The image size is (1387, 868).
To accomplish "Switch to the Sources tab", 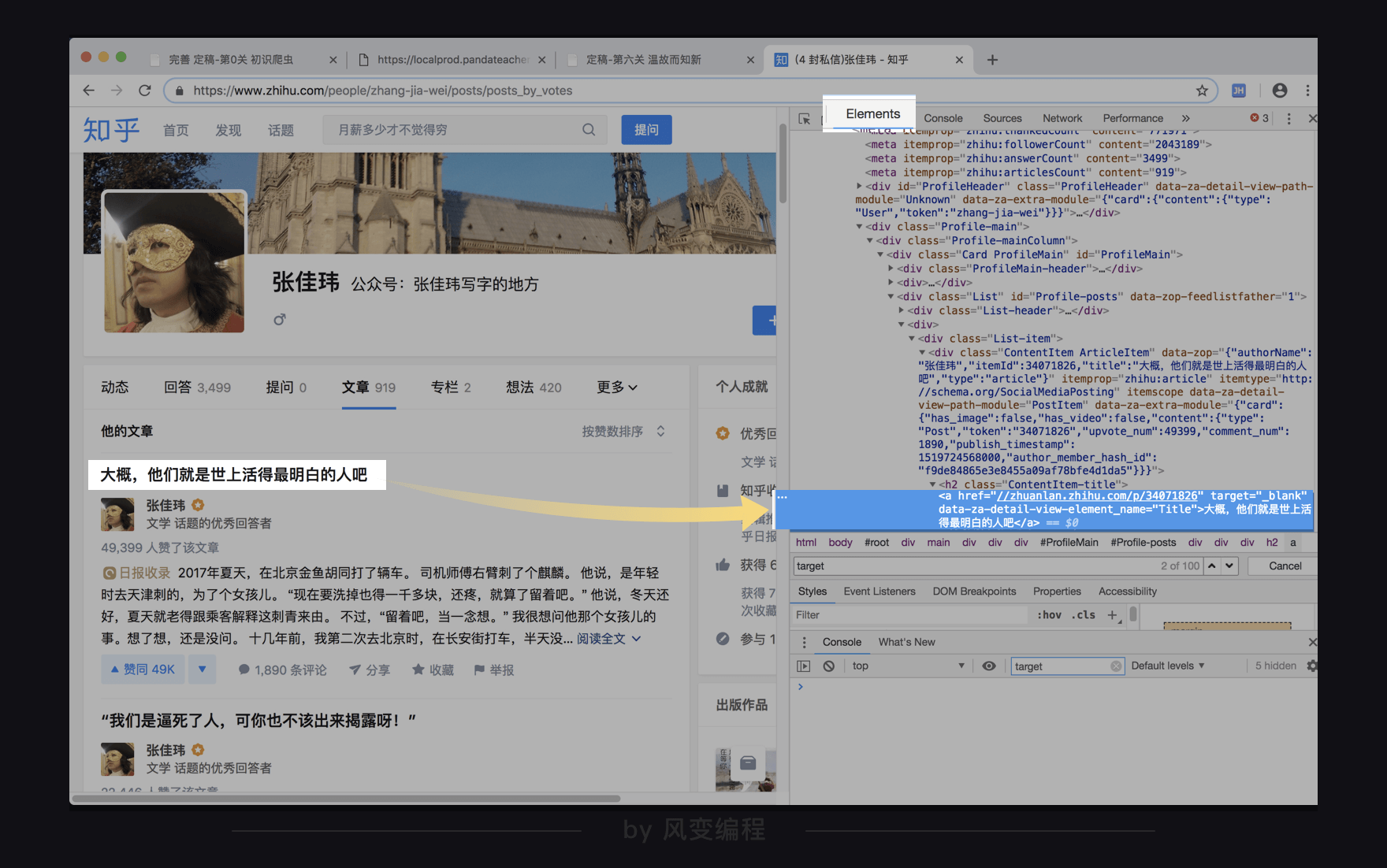I will click(1002, 118).
